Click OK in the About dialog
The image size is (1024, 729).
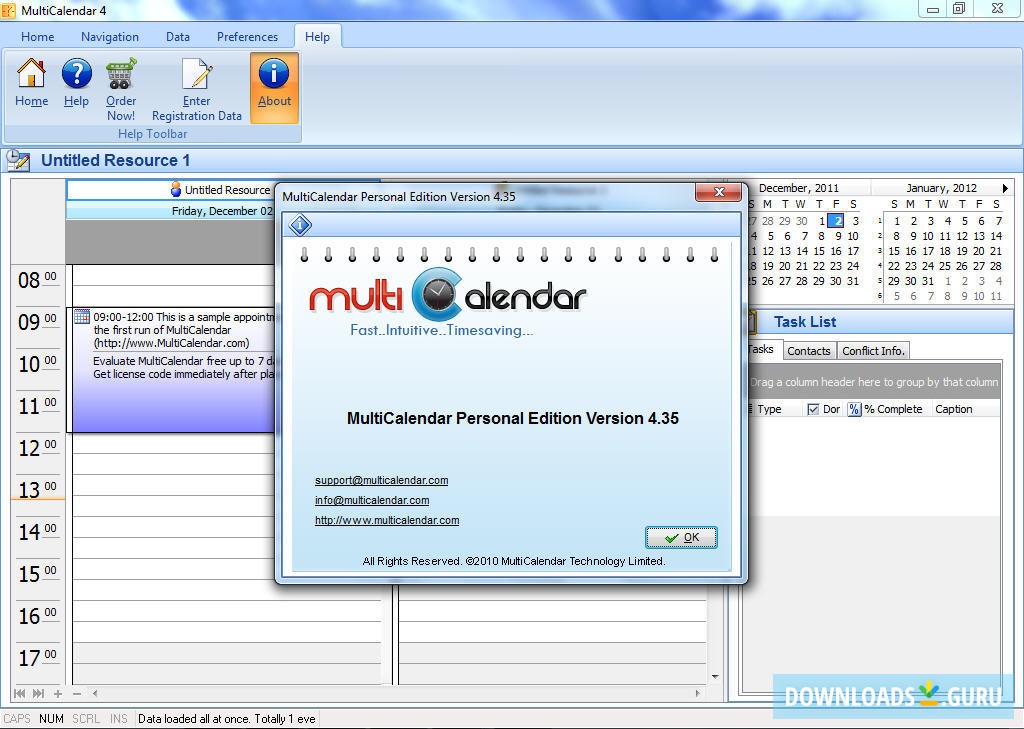pos(681,538)
